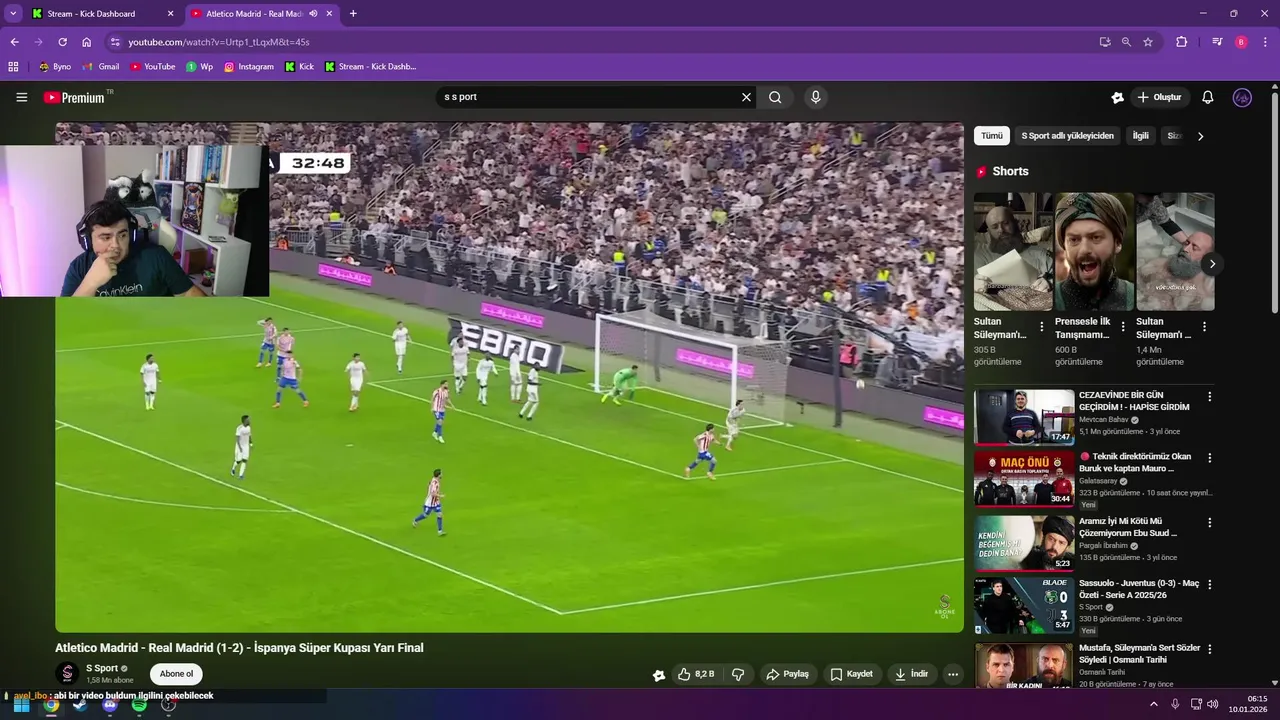Open the Oluştur create menu
Screen dimensions: 1280x720
[x=1161, y=97]
